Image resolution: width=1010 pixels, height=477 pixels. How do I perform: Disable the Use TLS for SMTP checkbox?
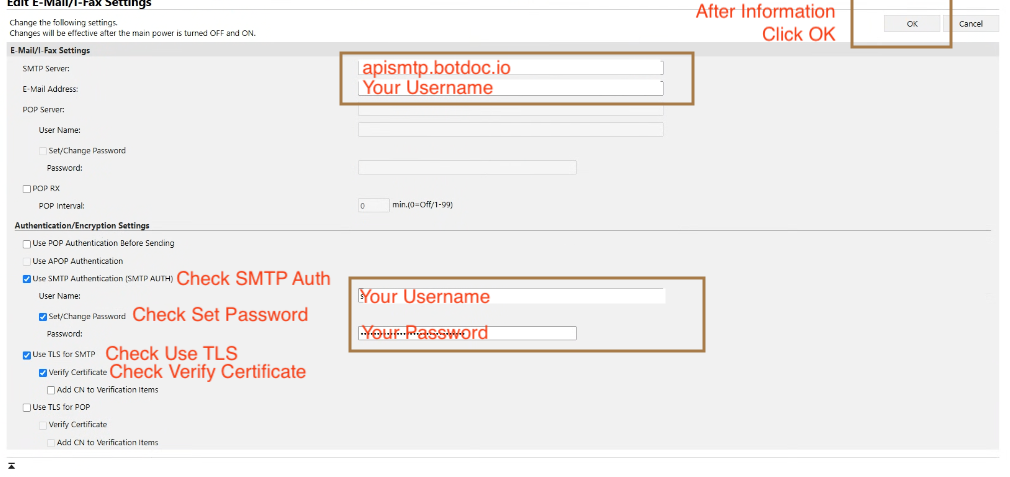pos(26,355)
